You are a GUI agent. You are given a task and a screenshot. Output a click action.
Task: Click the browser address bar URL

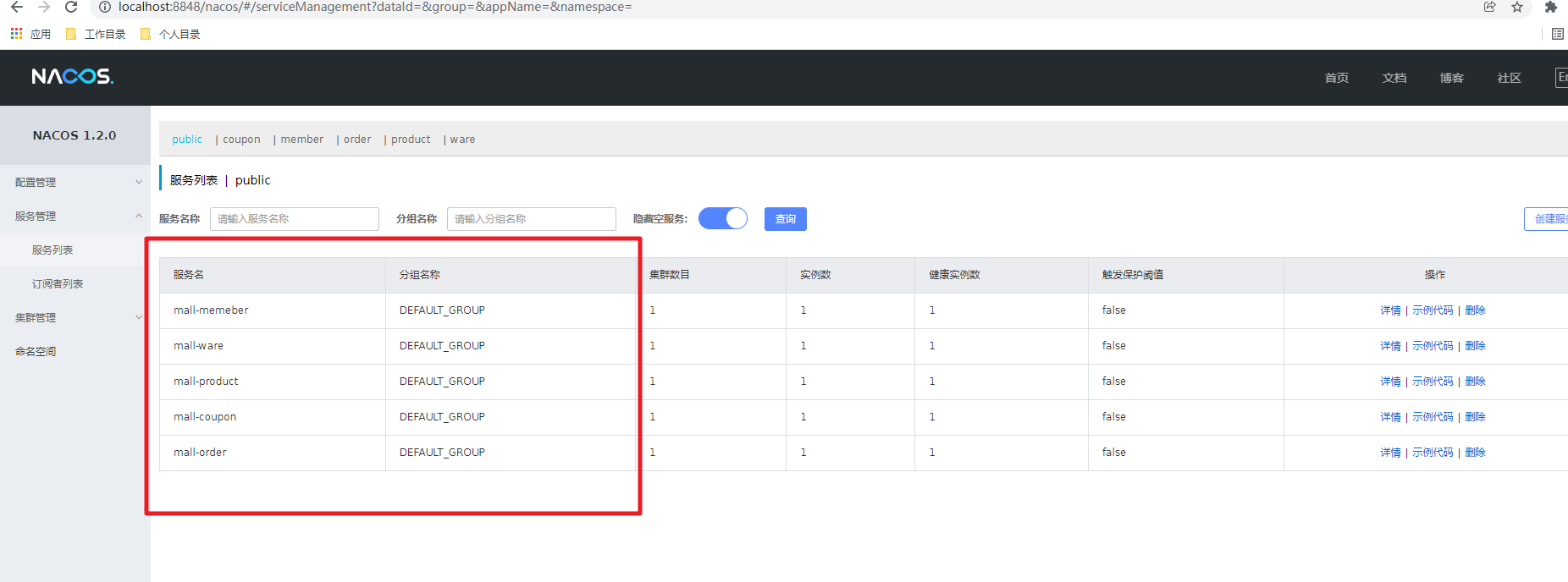375,7
